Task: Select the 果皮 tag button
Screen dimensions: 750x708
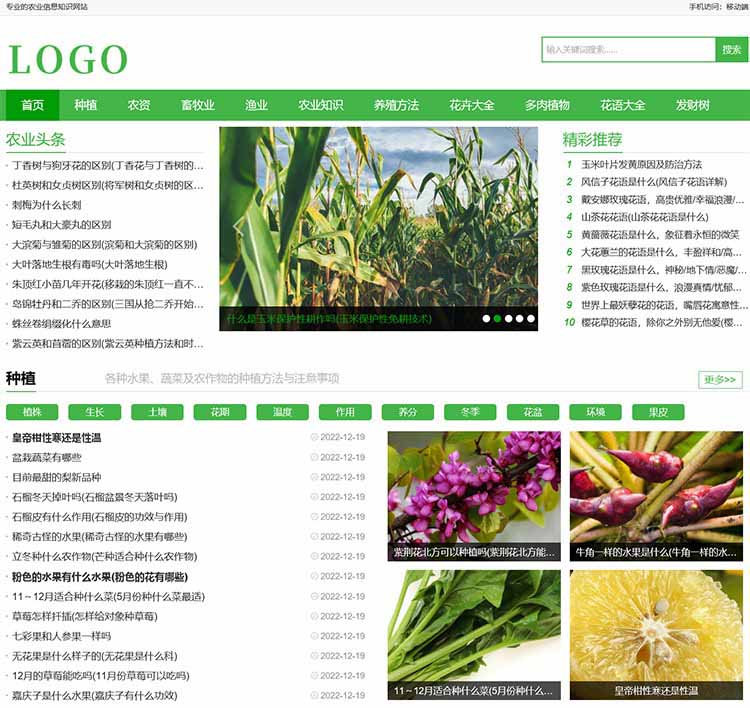Action: (657, 412)
